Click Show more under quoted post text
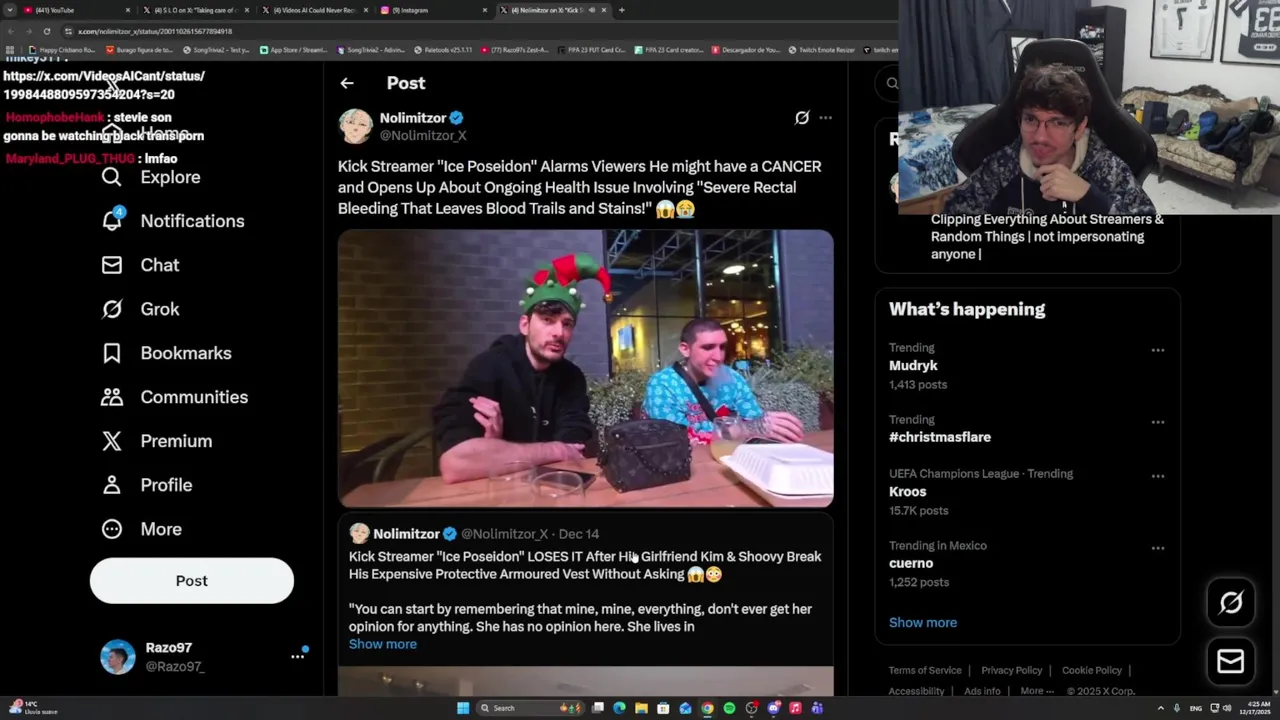This screenshot has height=720, width=1280. [383, 644]
